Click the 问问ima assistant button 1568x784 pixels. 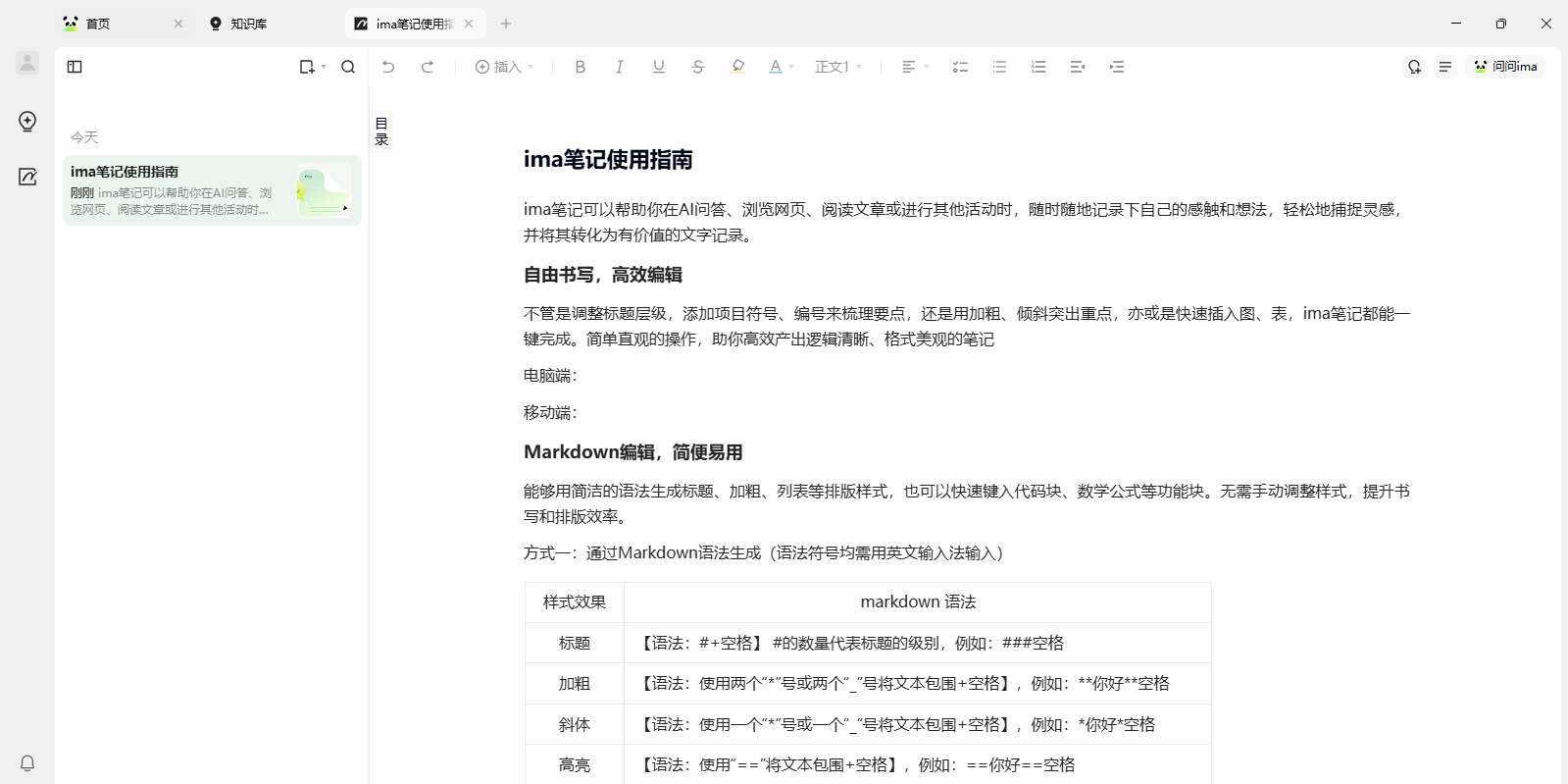coord(1505,67)
